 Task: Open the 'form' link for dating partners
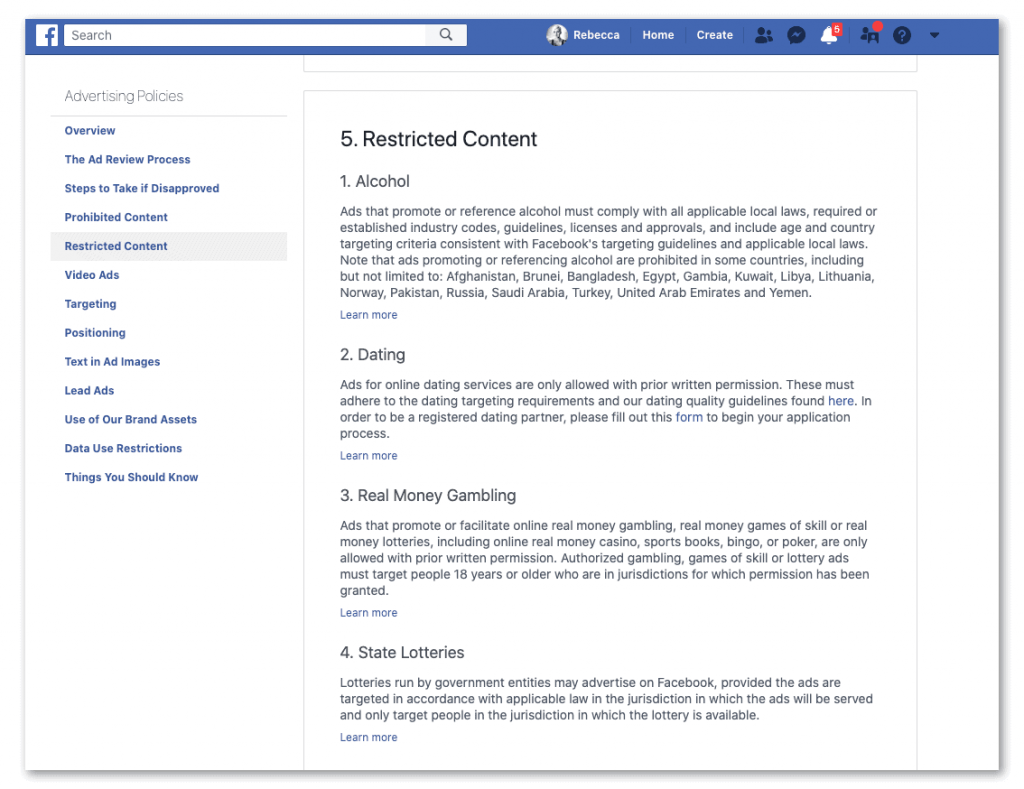click(689, 417)
